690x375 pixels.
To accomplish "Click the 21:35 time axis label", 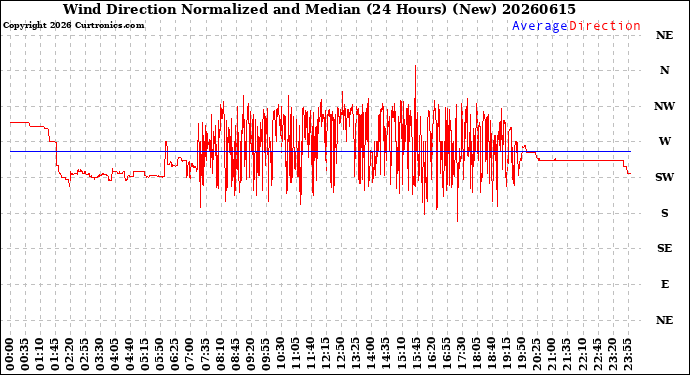I will [x=566, y=355].
